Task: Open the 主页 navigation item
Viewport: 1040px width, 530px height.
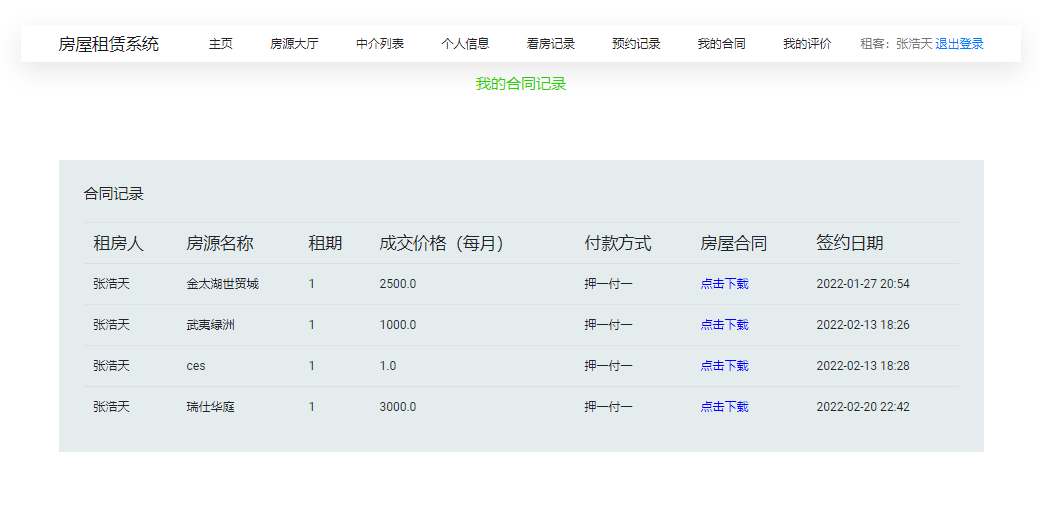Action: (221, 44)
